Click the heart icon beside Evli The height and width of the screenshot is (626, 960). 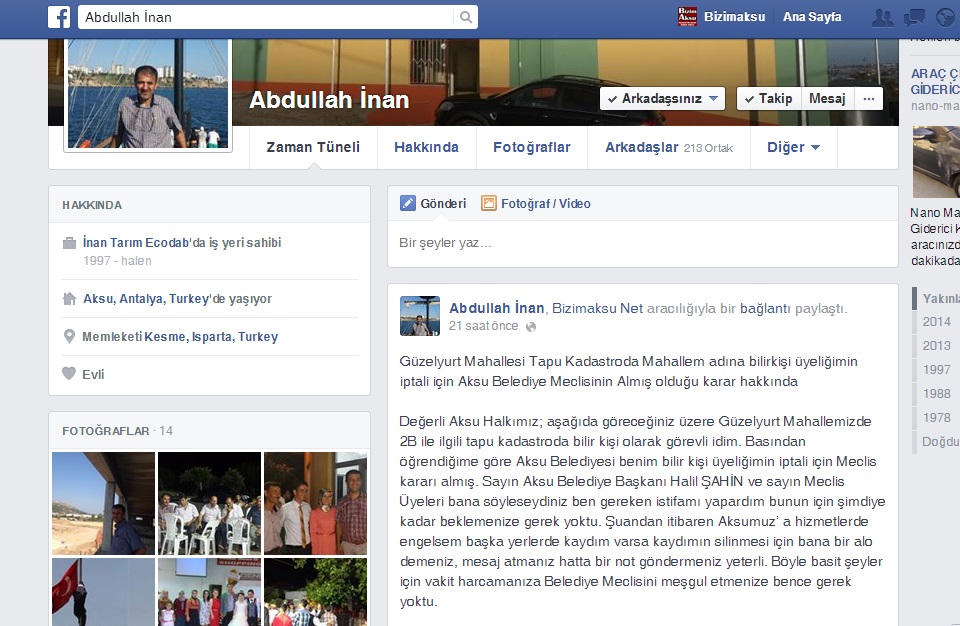pyautogui.click(x=69, y=374)
